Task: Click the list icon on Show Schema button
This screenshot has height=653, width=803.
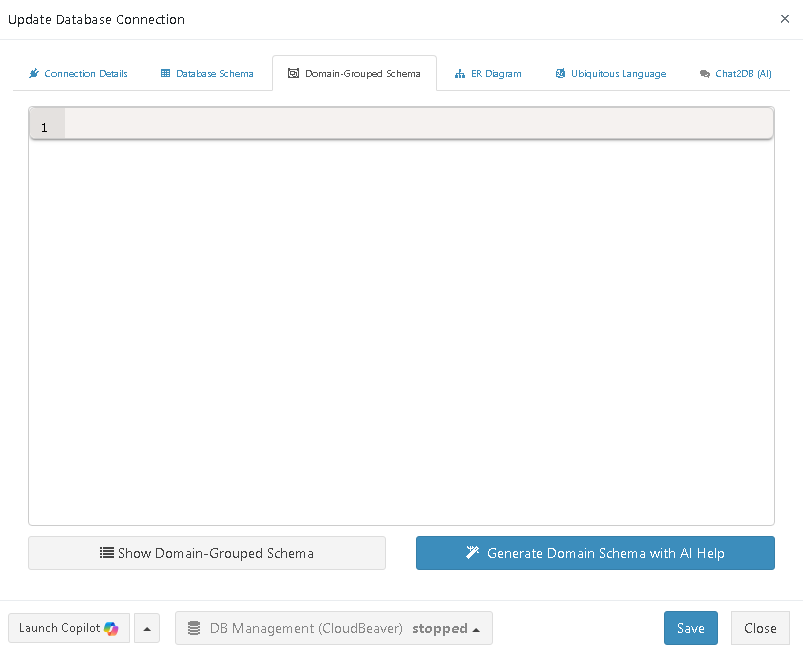Action: [106, 553]
